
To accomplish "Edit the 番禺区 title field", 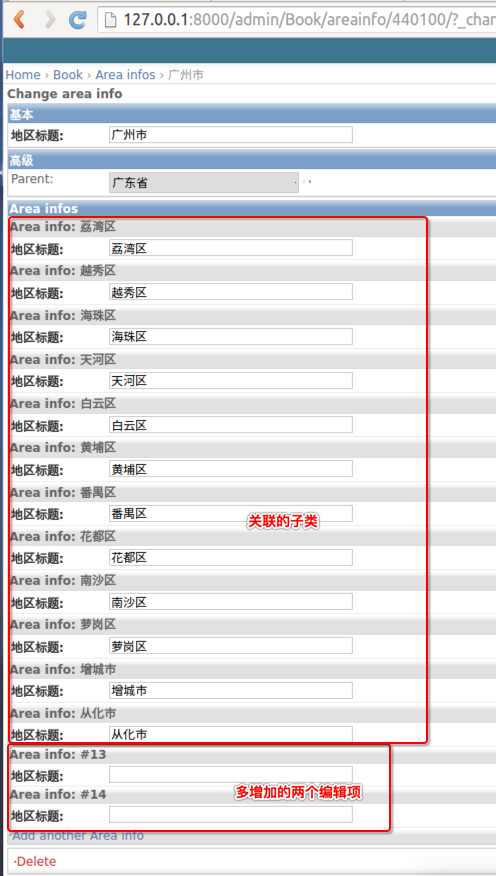I will coord(231,513).
